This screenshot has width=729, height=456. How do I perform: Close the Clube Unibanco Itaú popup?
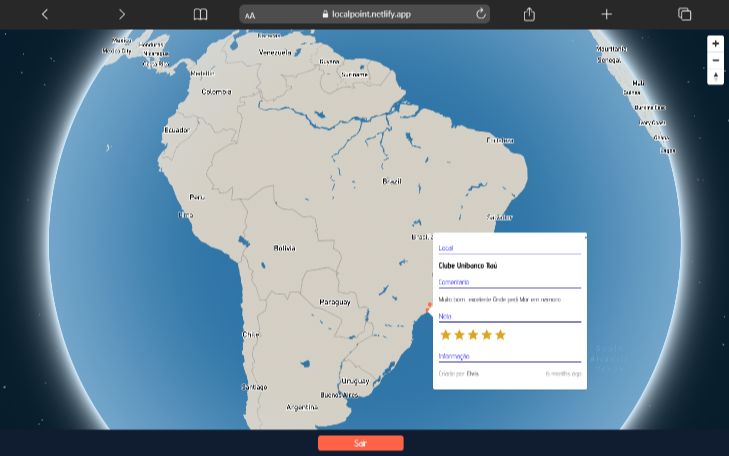[x=585, y=237]
